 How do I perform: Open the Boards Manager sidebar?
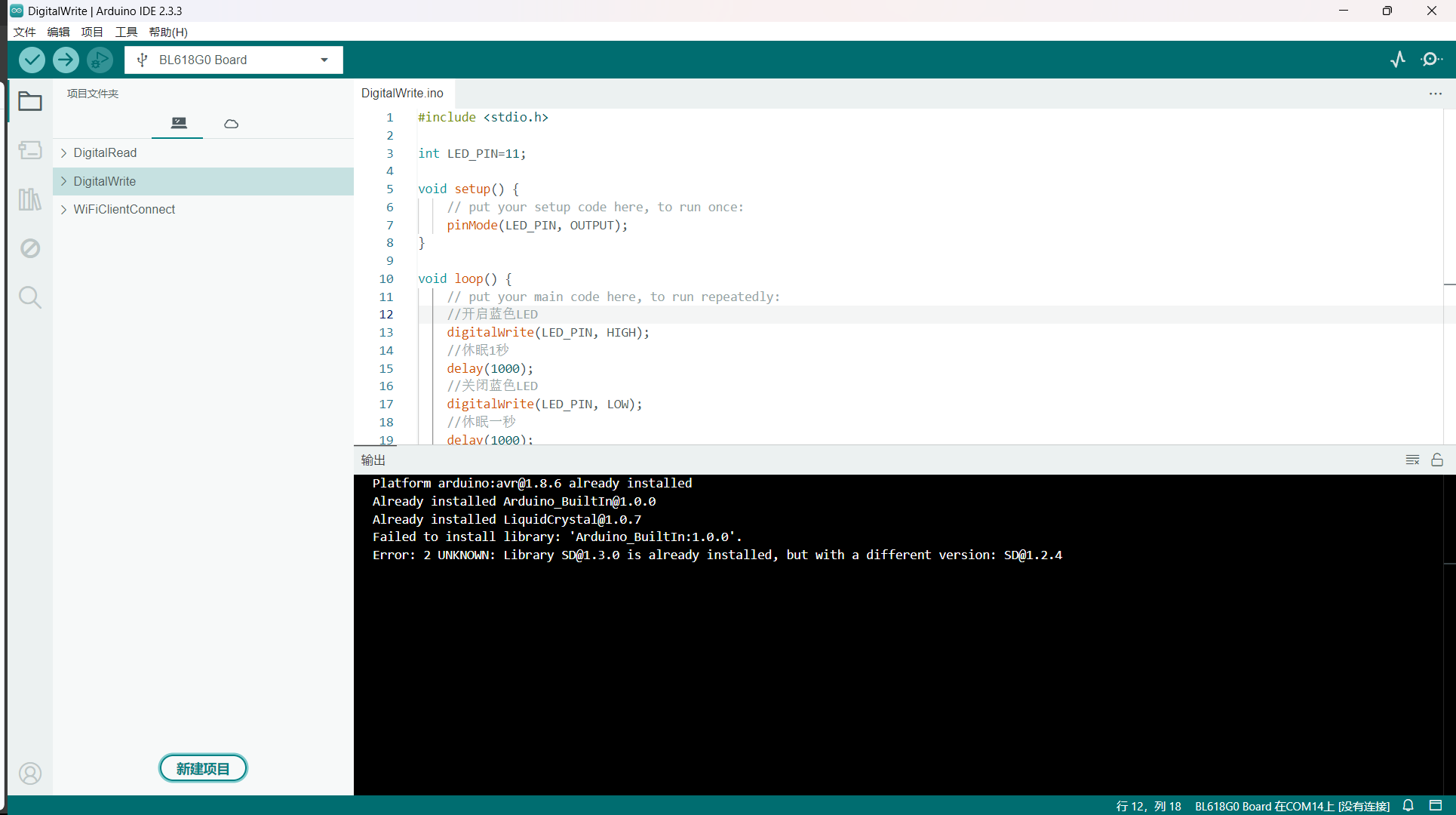coord(30,150)
